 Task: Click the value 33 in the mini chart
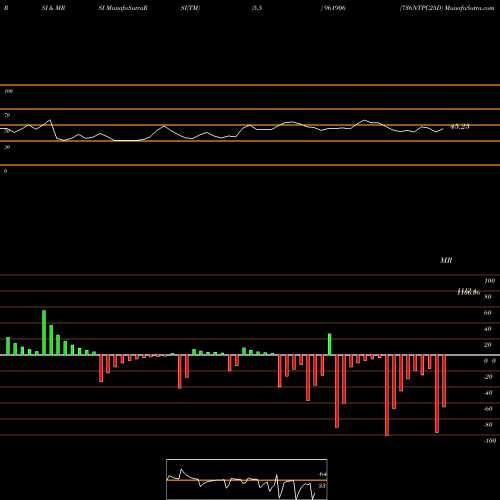click(x=322, y=486)
